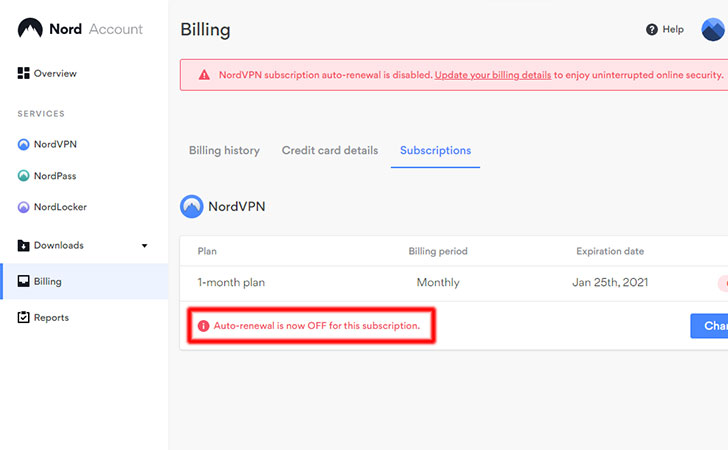Click the Billing sidebar icon
This screenshot has height=450, width=728.
pyautogui.click(x=23, y=281)
